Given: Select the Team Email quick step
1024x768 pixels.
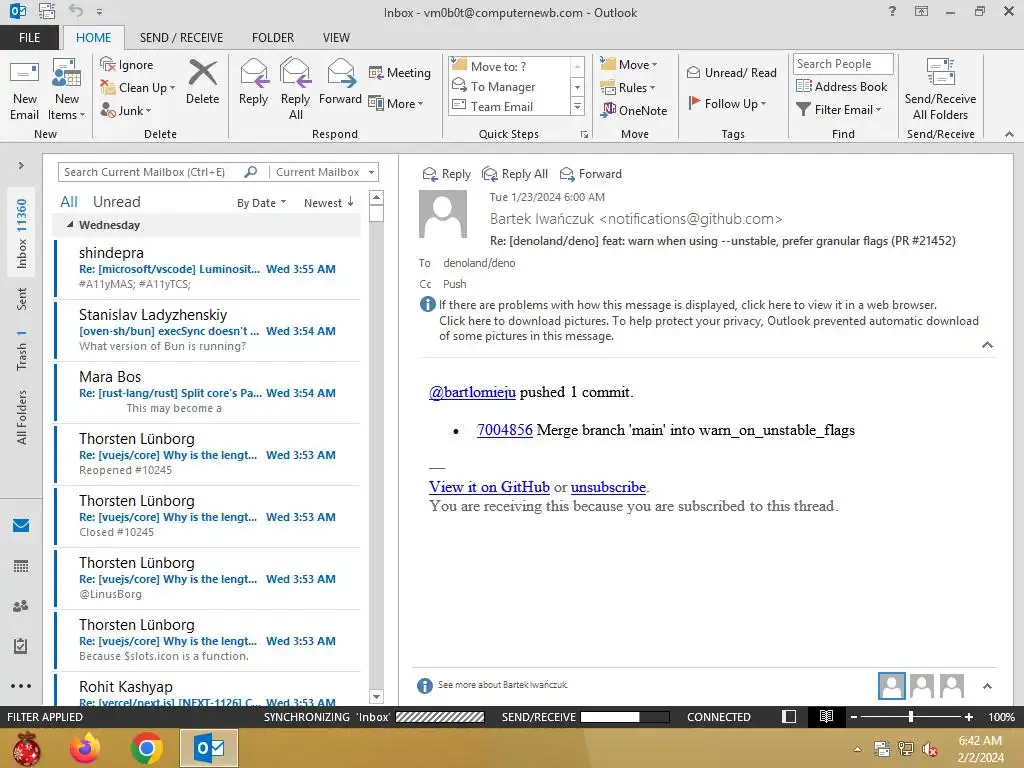Looking at the screenshot, I should 503,106.
